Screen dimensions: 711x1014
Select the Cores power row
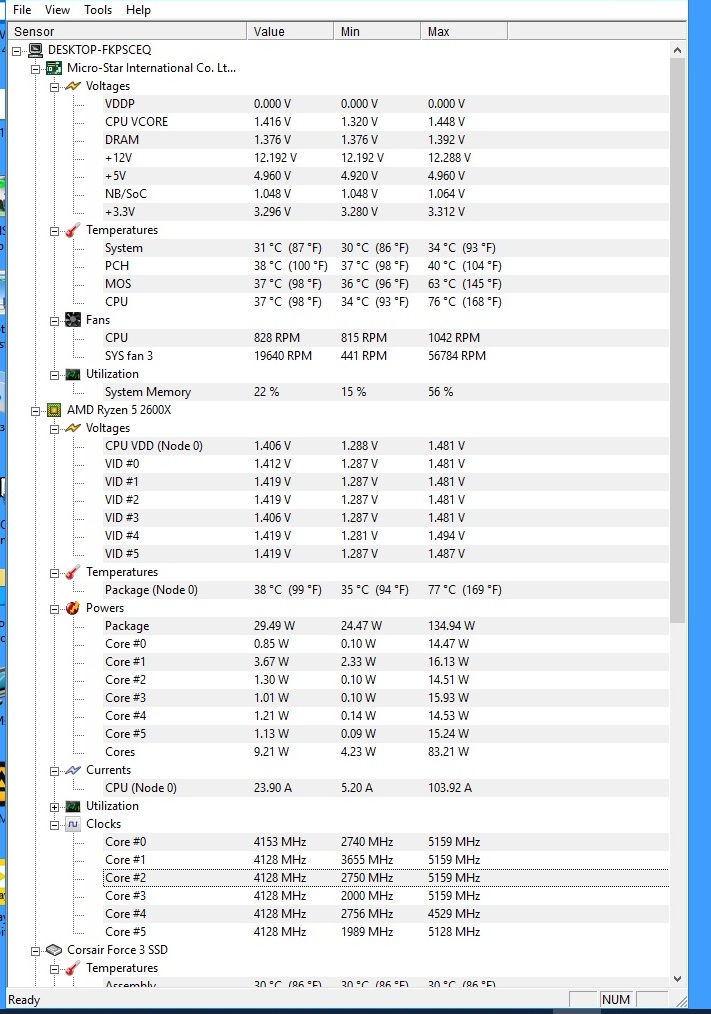(386, 751)
